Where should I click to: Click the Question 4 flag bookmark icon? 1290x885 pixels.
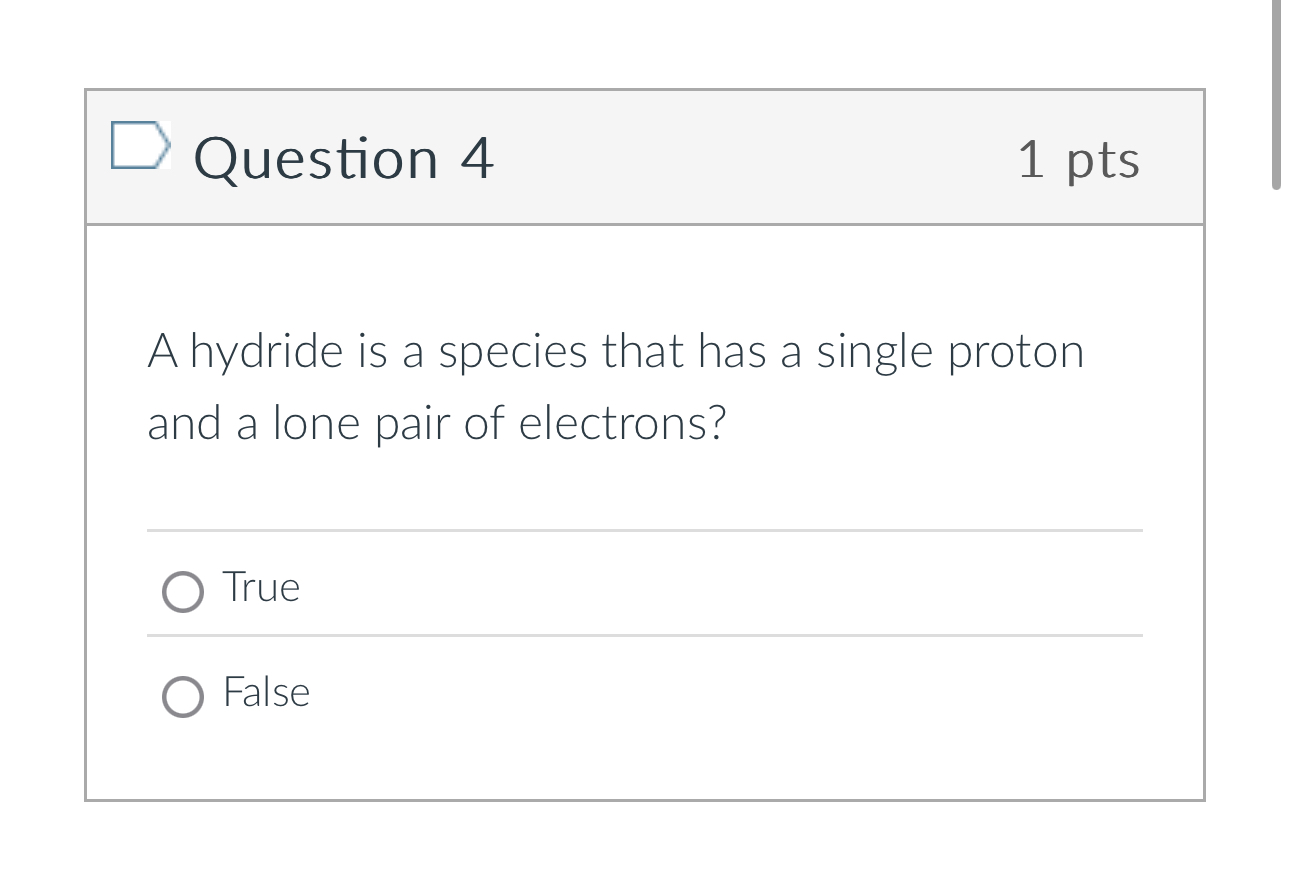coord(140,146)
